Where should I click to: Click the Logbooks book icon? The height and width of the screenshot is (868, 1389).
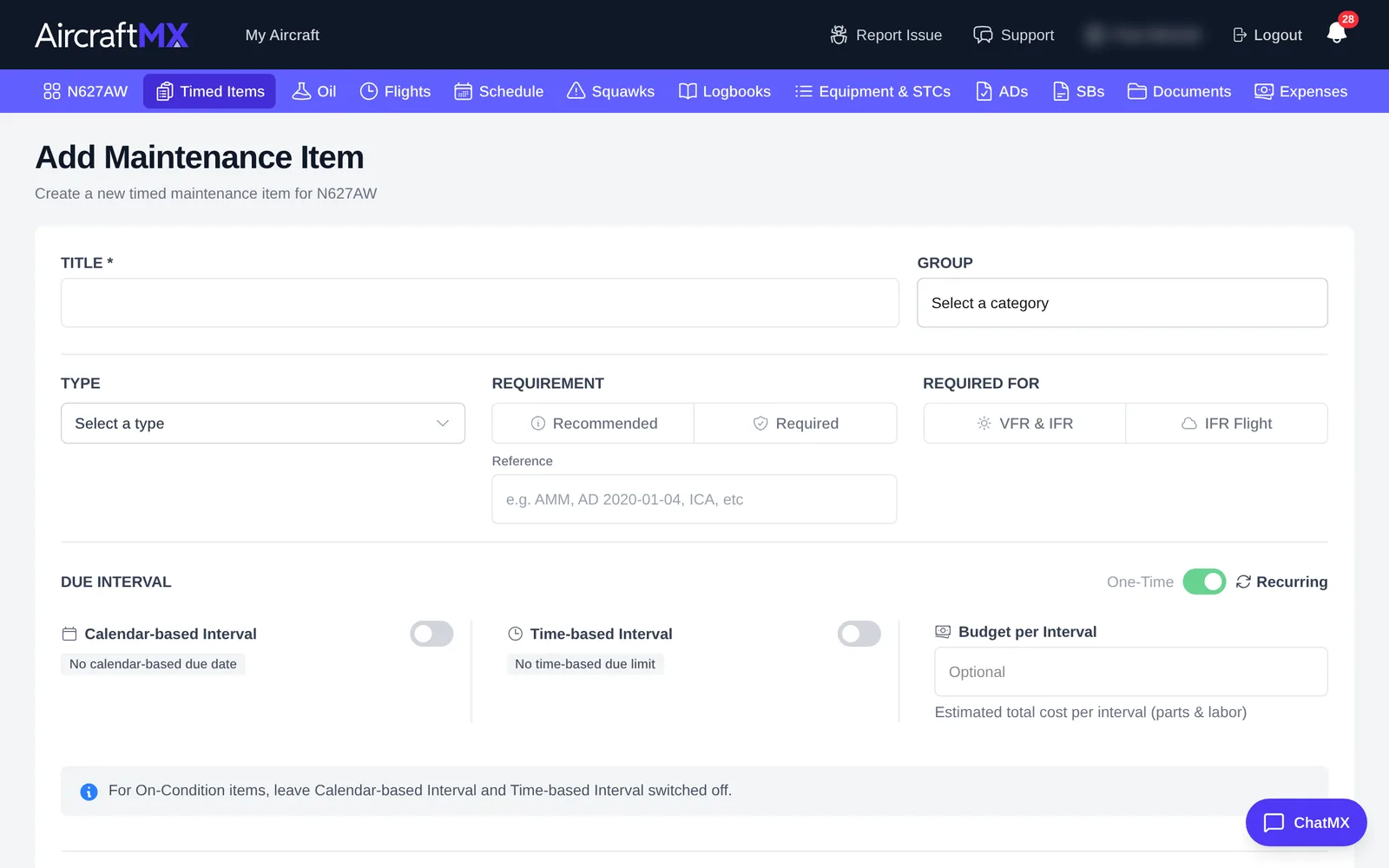[688, 91]
